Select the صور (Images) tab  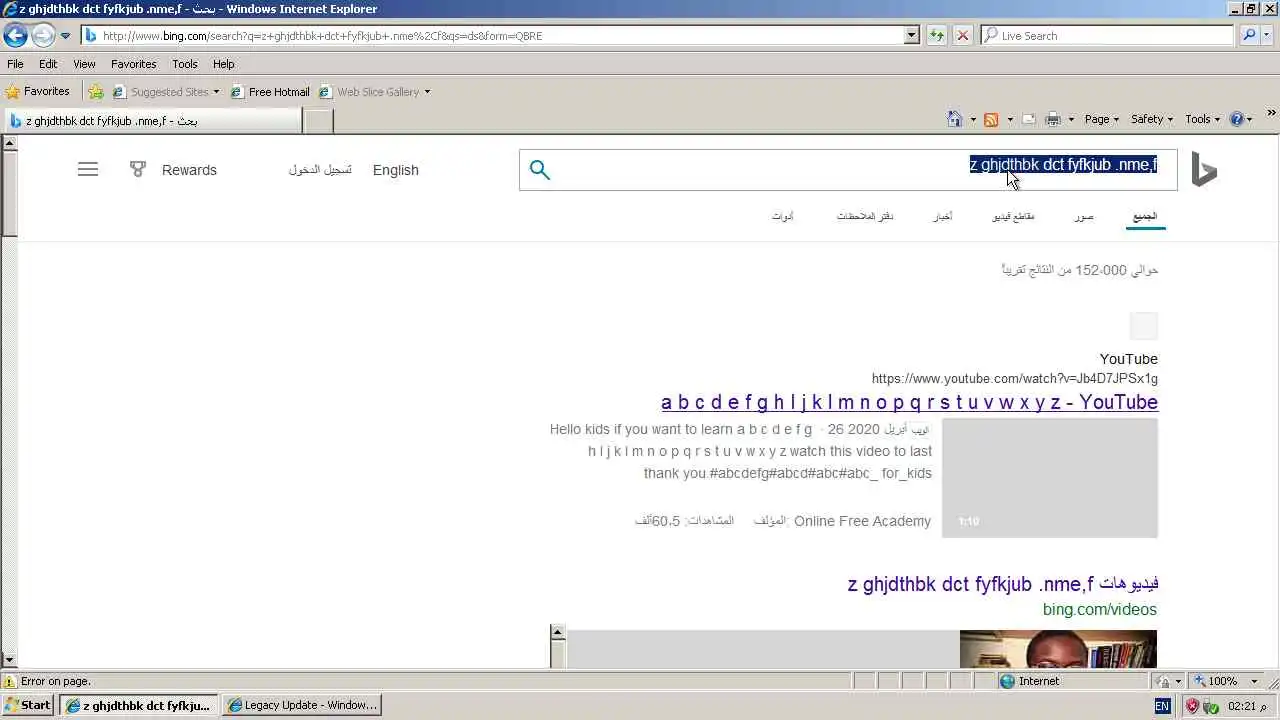pyautogui.click(x=1084, y=216)
